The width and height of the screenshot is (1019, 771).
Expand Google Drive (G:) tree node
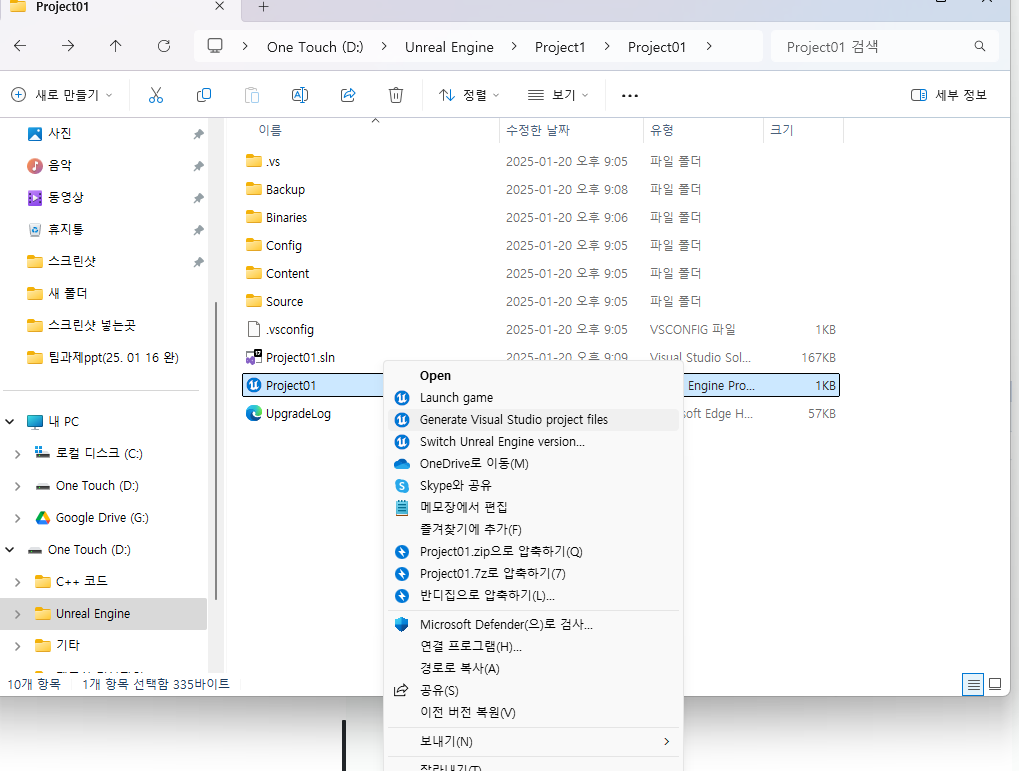click(18, 518)
